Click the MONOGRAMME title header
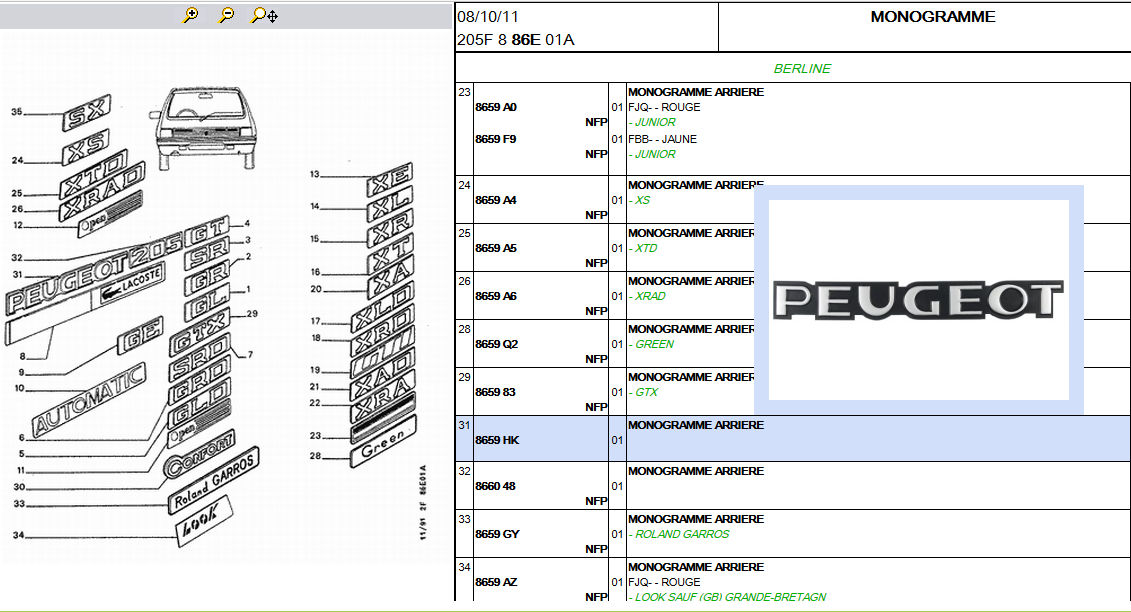 932,17
